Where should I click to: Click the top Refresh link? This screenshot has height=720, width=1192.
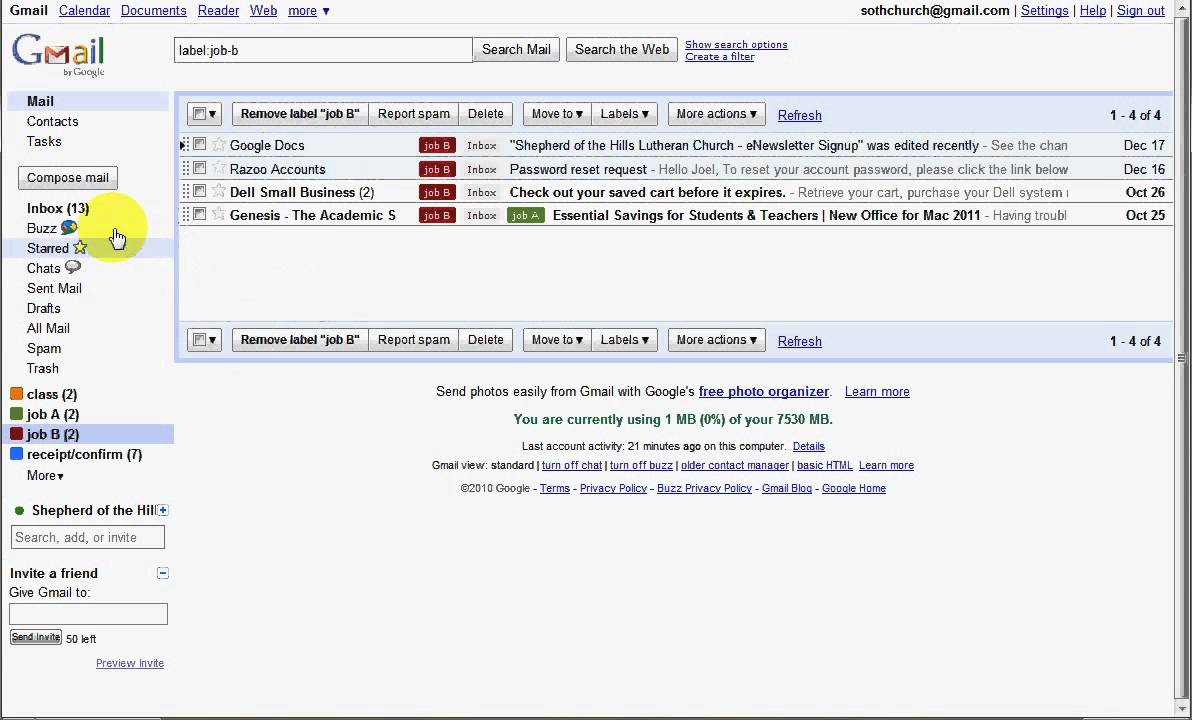800,115
